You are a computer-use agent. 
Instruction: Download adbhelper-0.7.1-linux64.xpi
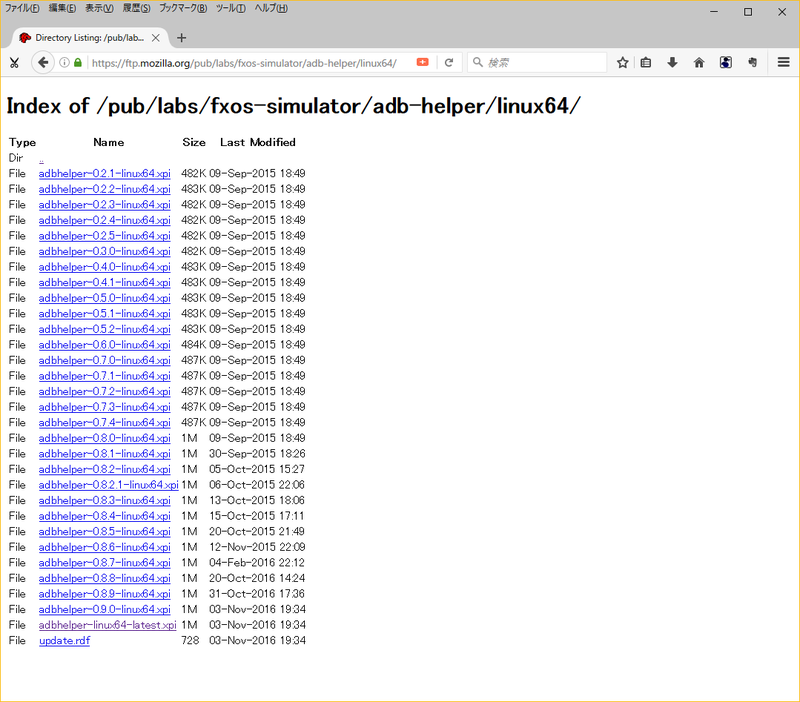coord(105,376)
